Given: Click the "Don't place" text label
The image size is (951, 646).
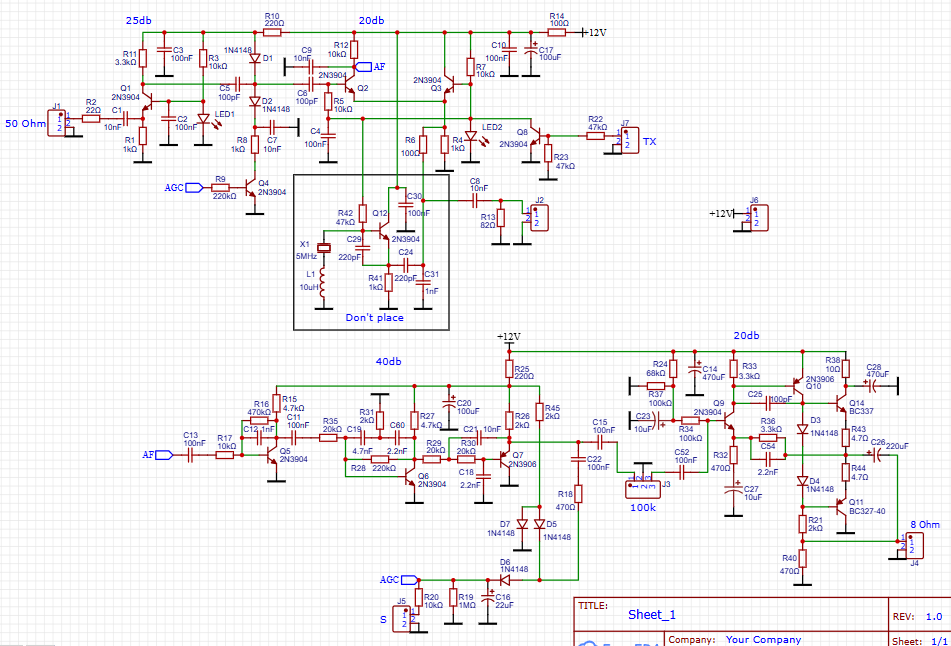Looking at the screenshot, I should (x=374, y=317).
